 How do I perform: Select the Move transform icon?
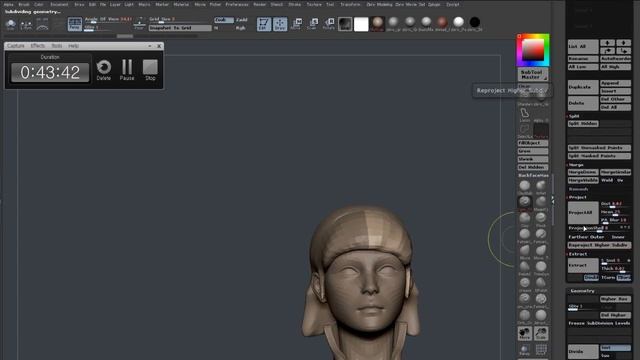tap(297, 24)
